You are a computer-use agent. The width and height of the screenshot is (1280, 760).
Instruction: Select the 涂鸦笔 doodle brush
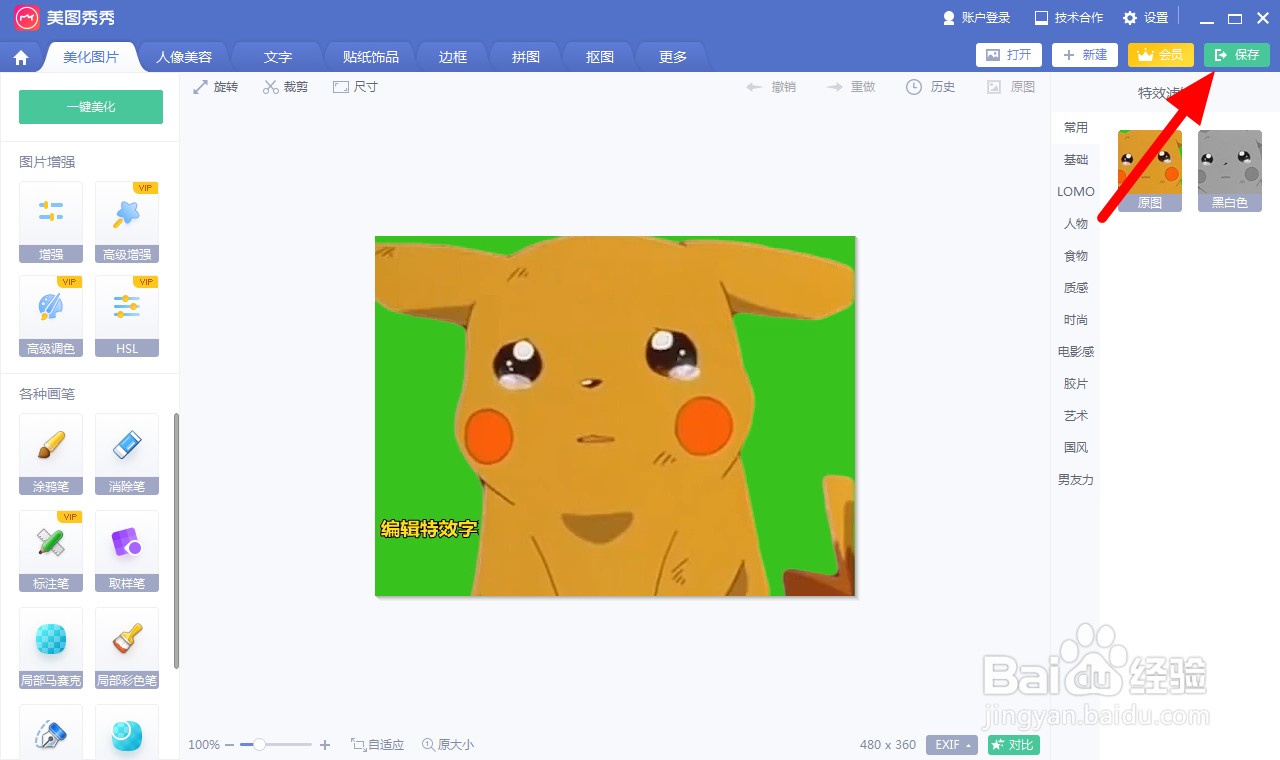click(x=51, y=454)
